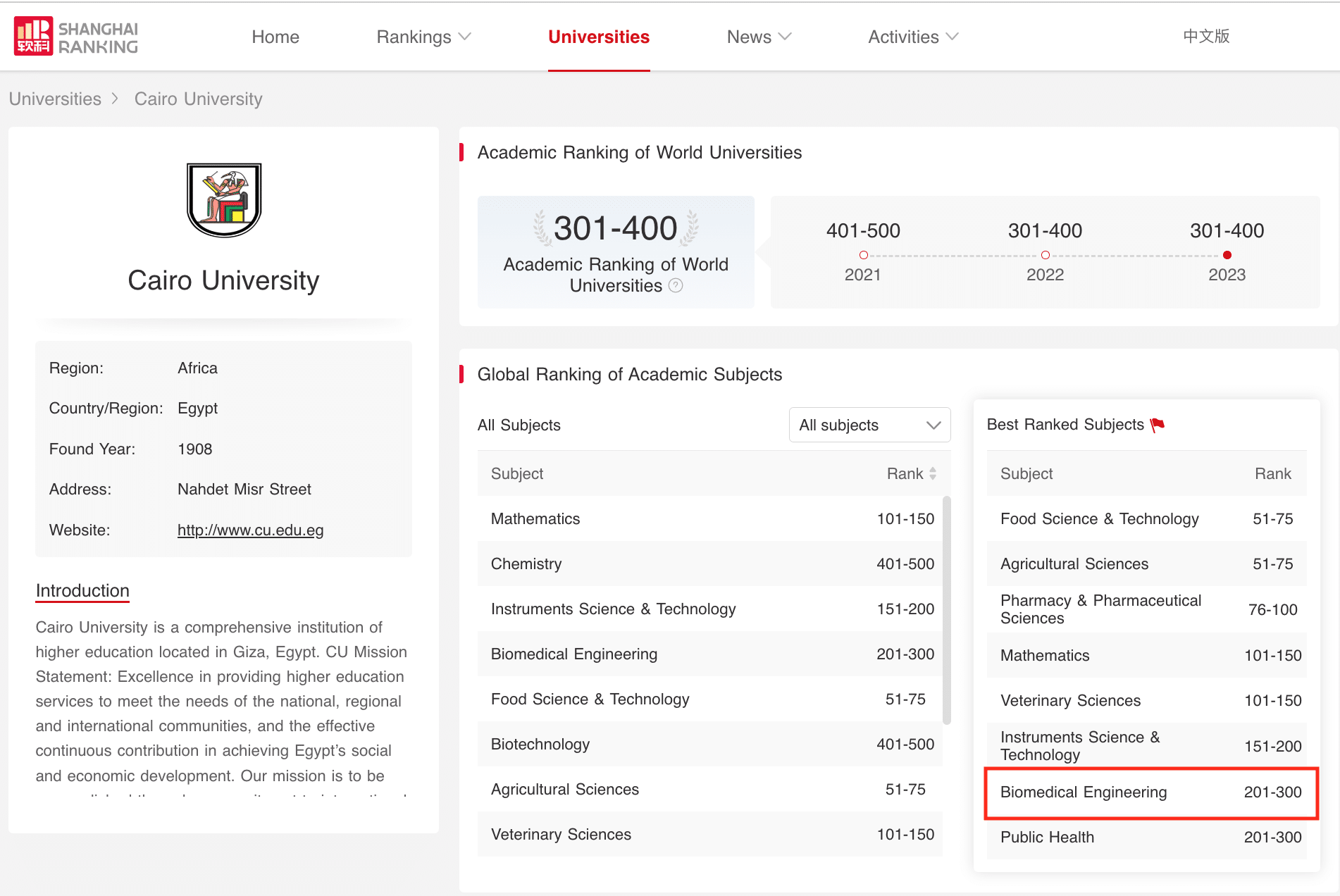
Task: Switch site language via 中文版
Action: tap(1205, 36)
